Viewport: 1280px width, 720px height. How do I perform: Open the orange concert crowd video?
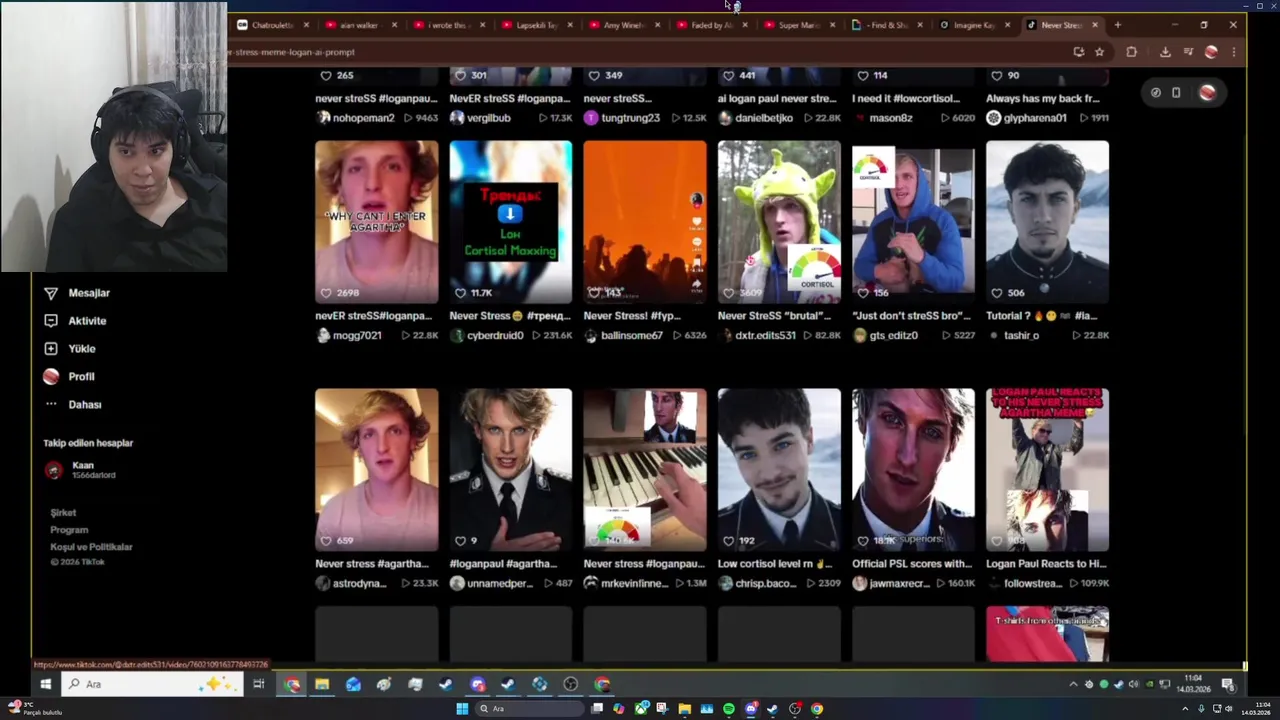645,222
